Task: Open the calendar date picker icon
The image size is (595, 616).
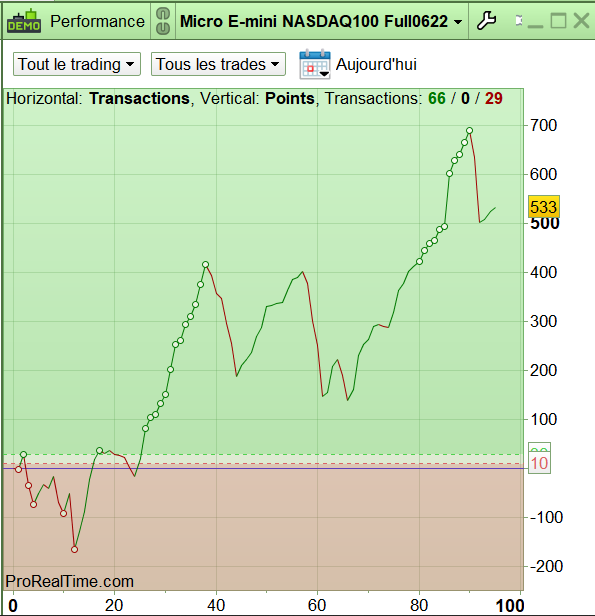Action: point(315,64)
